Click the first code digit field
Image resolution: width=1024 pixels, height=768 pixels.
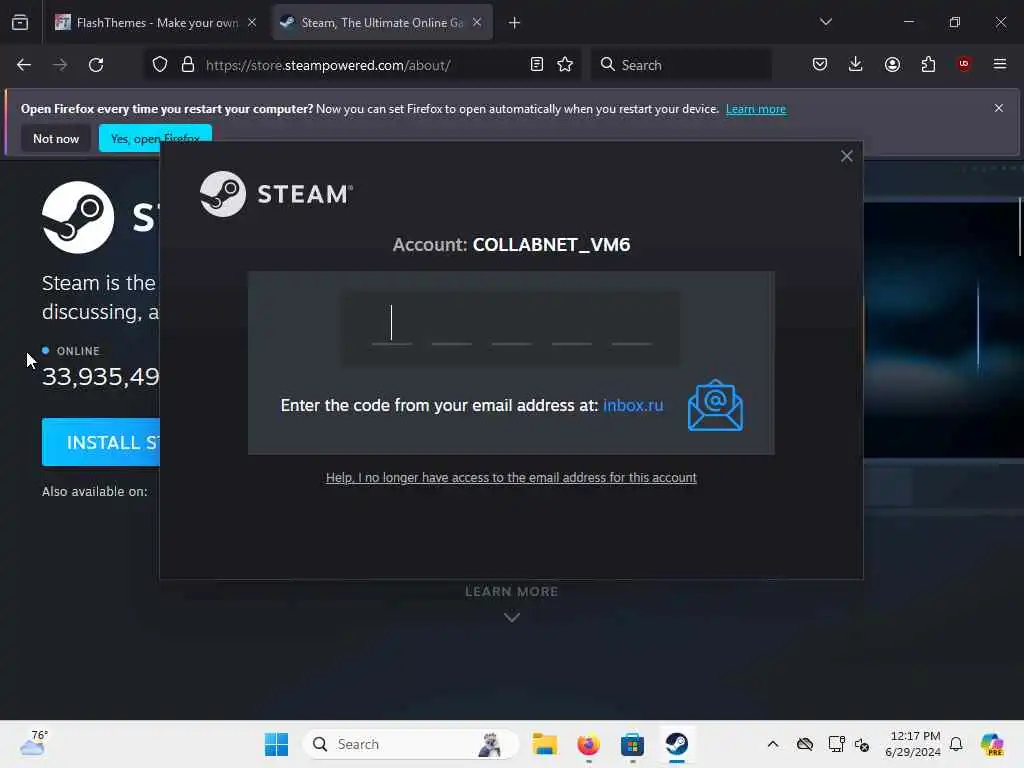click(x=392, y=324)
